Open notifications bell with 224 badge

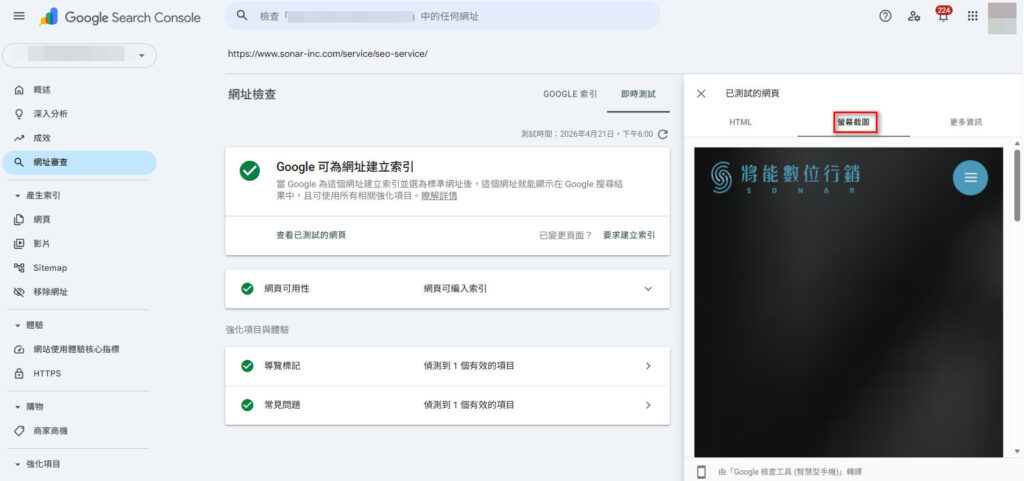coord(943,15)
